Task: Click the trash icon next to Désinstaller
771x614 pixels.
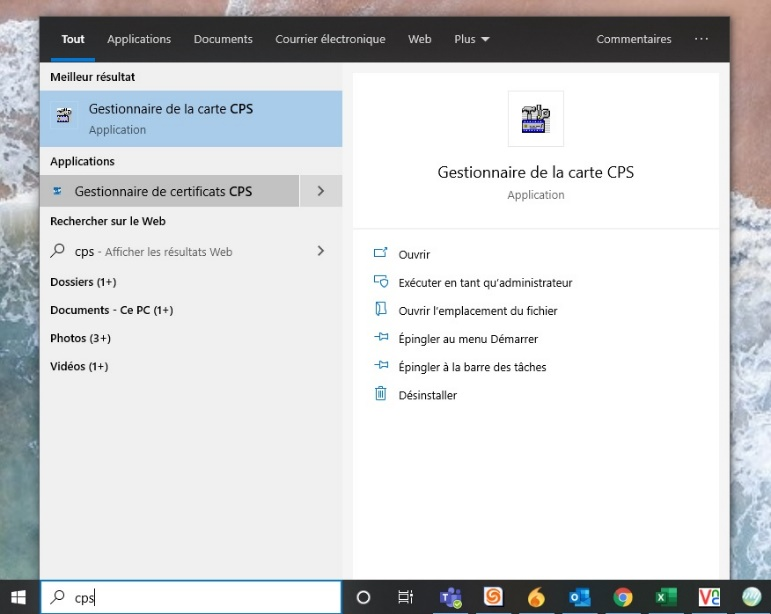Action: (381, 393)
